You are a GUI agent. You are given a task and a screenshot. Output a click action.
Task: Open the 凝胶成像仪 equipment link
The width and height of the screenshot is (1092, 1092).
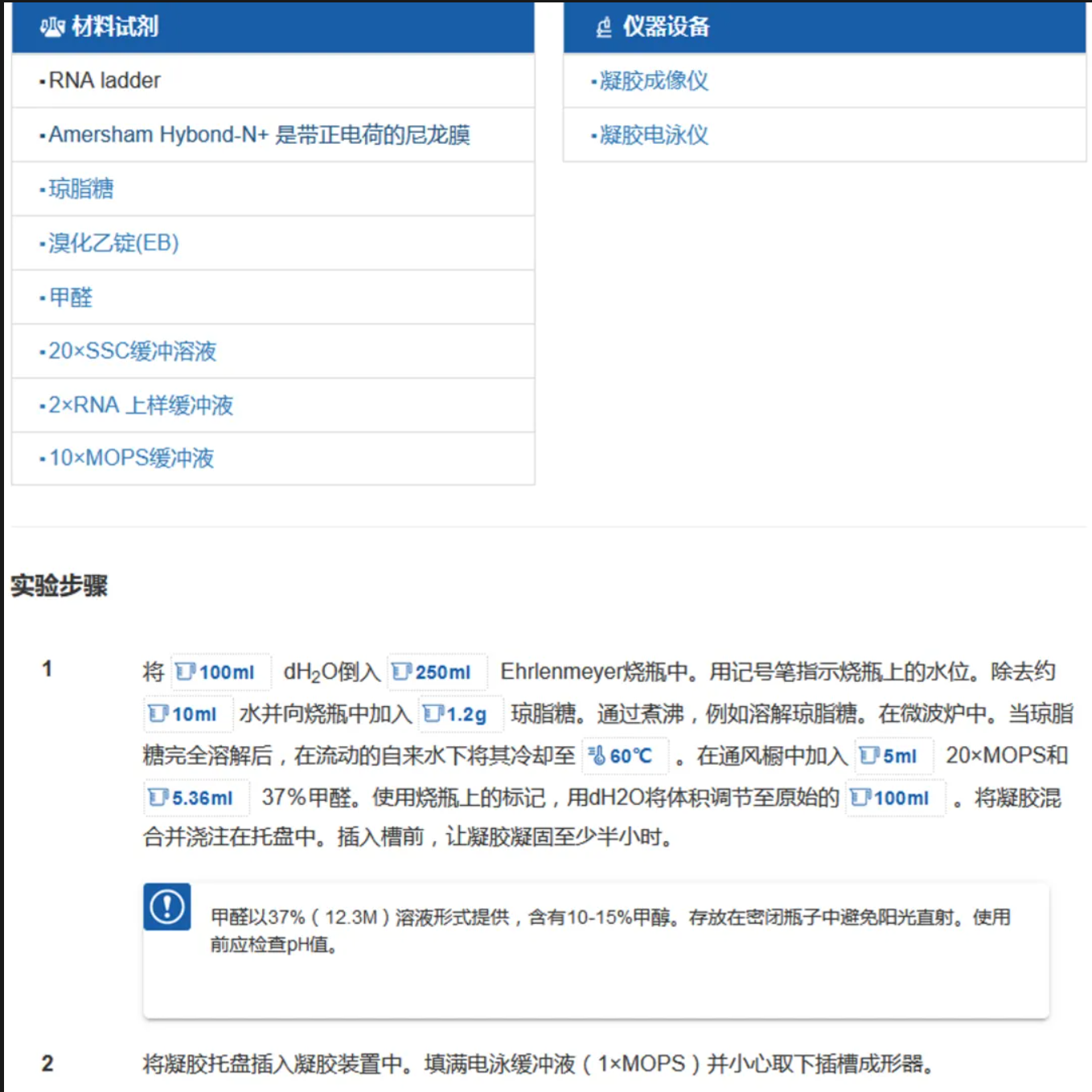click(x=654, y=80)
